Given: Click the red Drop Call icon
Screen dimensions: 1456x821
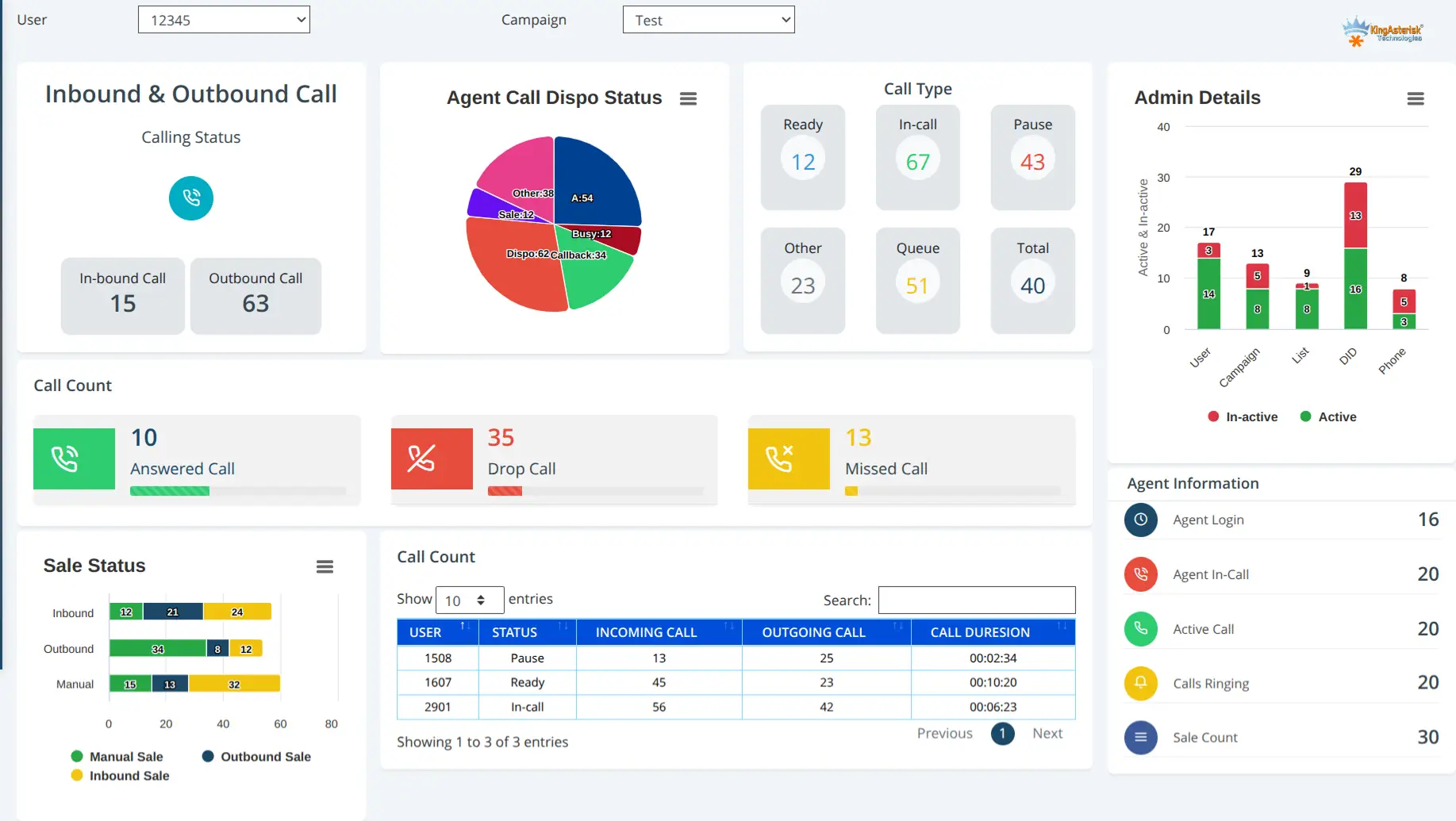Looking at the screenshot, I should 432,458.
